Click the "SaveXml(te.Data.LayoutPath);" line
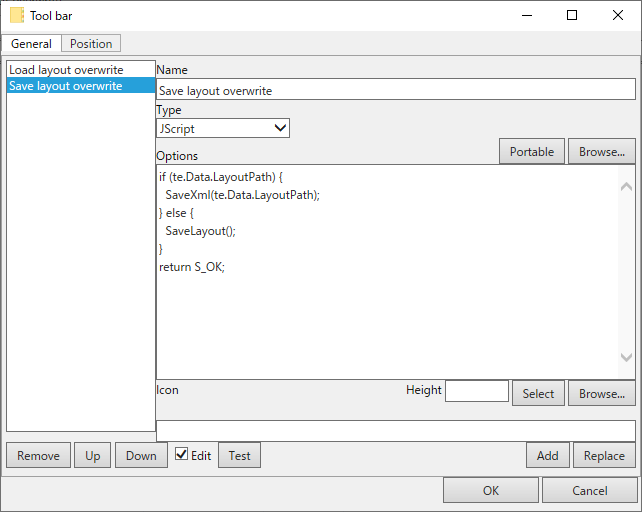The image size is (642, 512). pyautogui.click(x=242, y=195)
